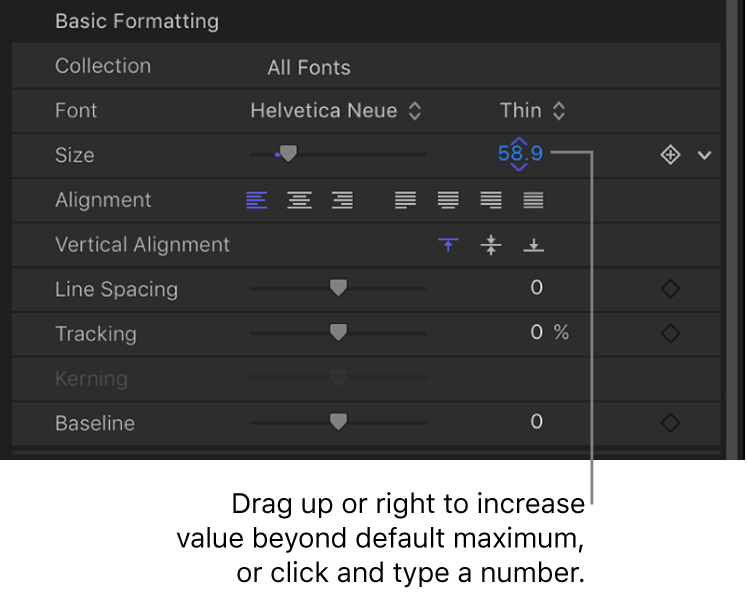Select center text alignment icon

coord(299,200)
